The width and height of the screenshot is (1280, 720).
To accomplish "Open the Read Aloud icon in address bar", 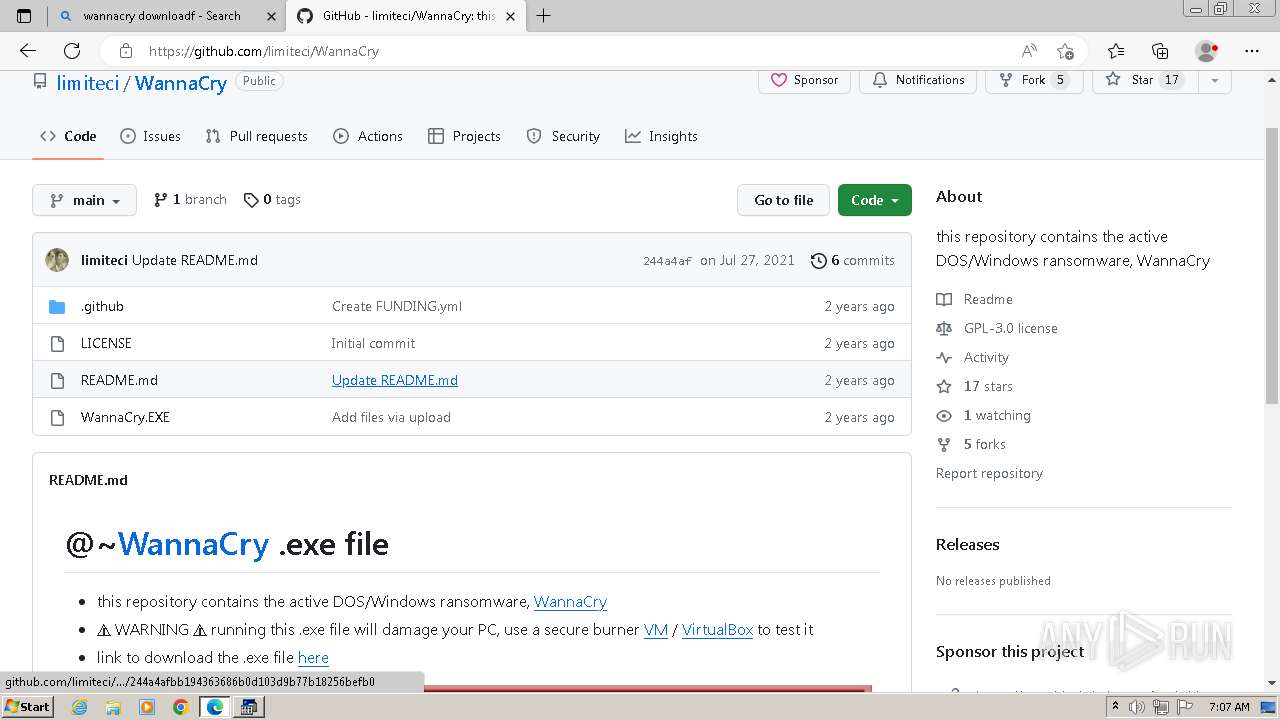I will pos(1029,51).
